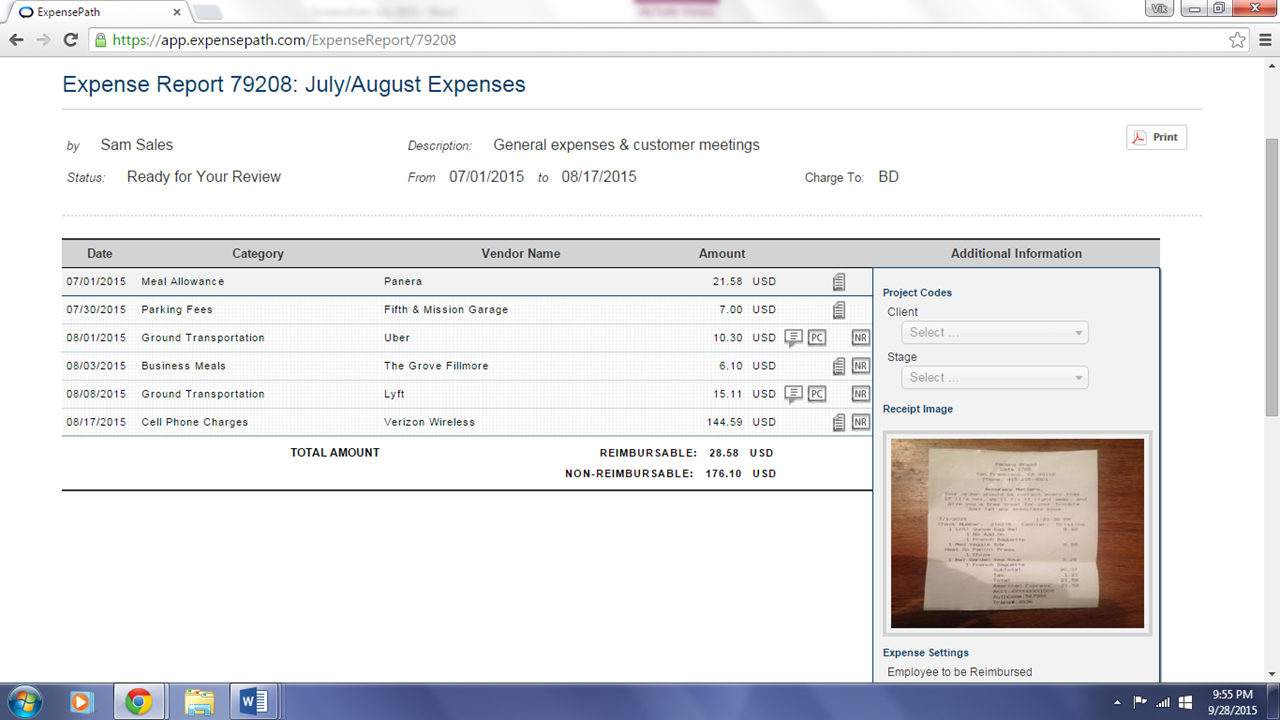Bookmark this page with the star icon
This screenshot has width=1280, height=720.
point(1237,40)
